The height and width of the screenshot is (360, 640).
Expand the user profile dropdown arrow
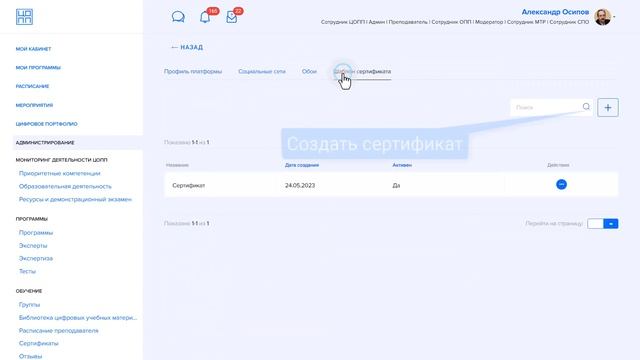point(614,17)
